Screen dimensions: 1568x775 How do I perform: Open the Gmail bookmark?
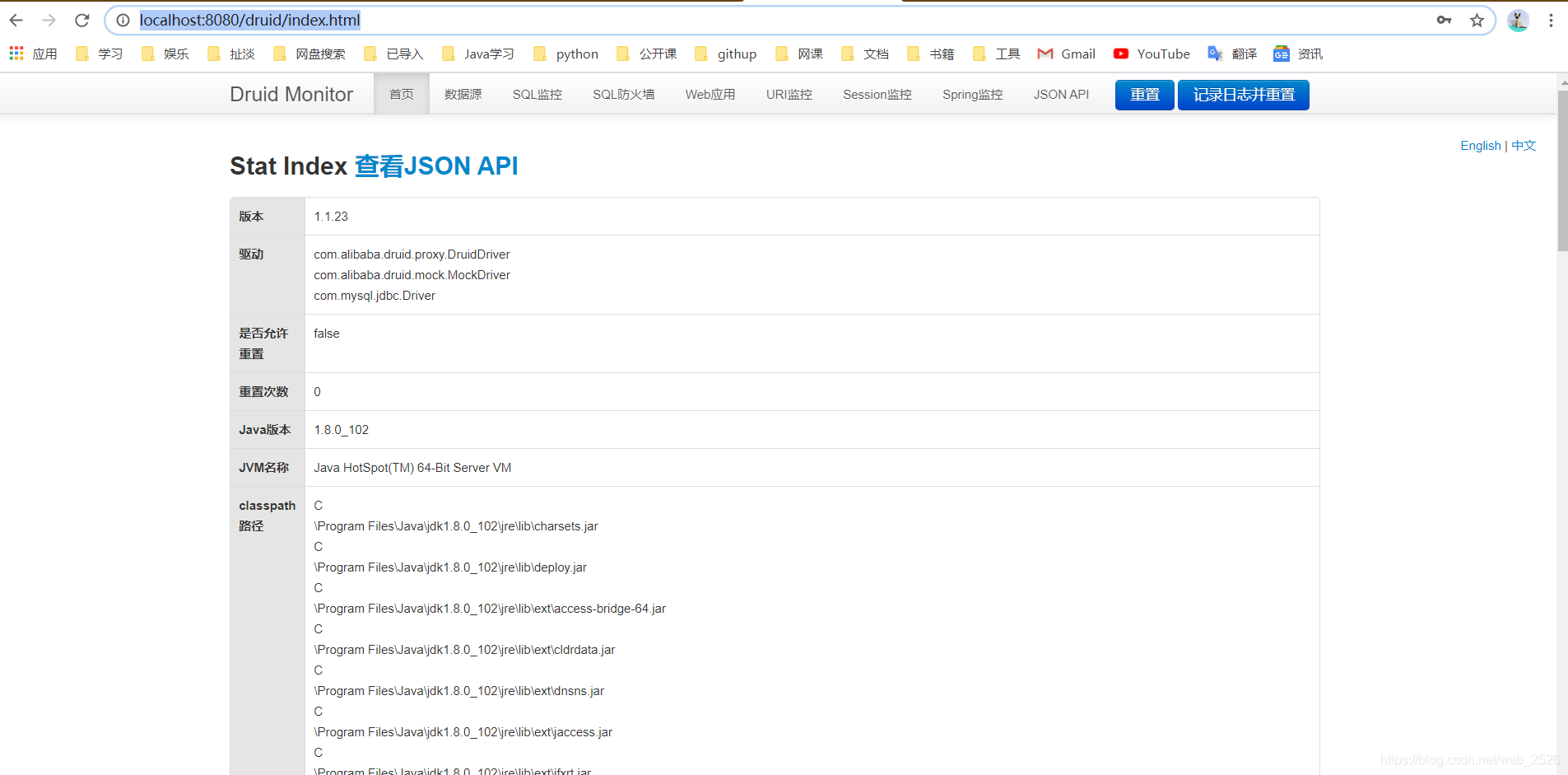pyautogui.click(x=1066, y=54)
